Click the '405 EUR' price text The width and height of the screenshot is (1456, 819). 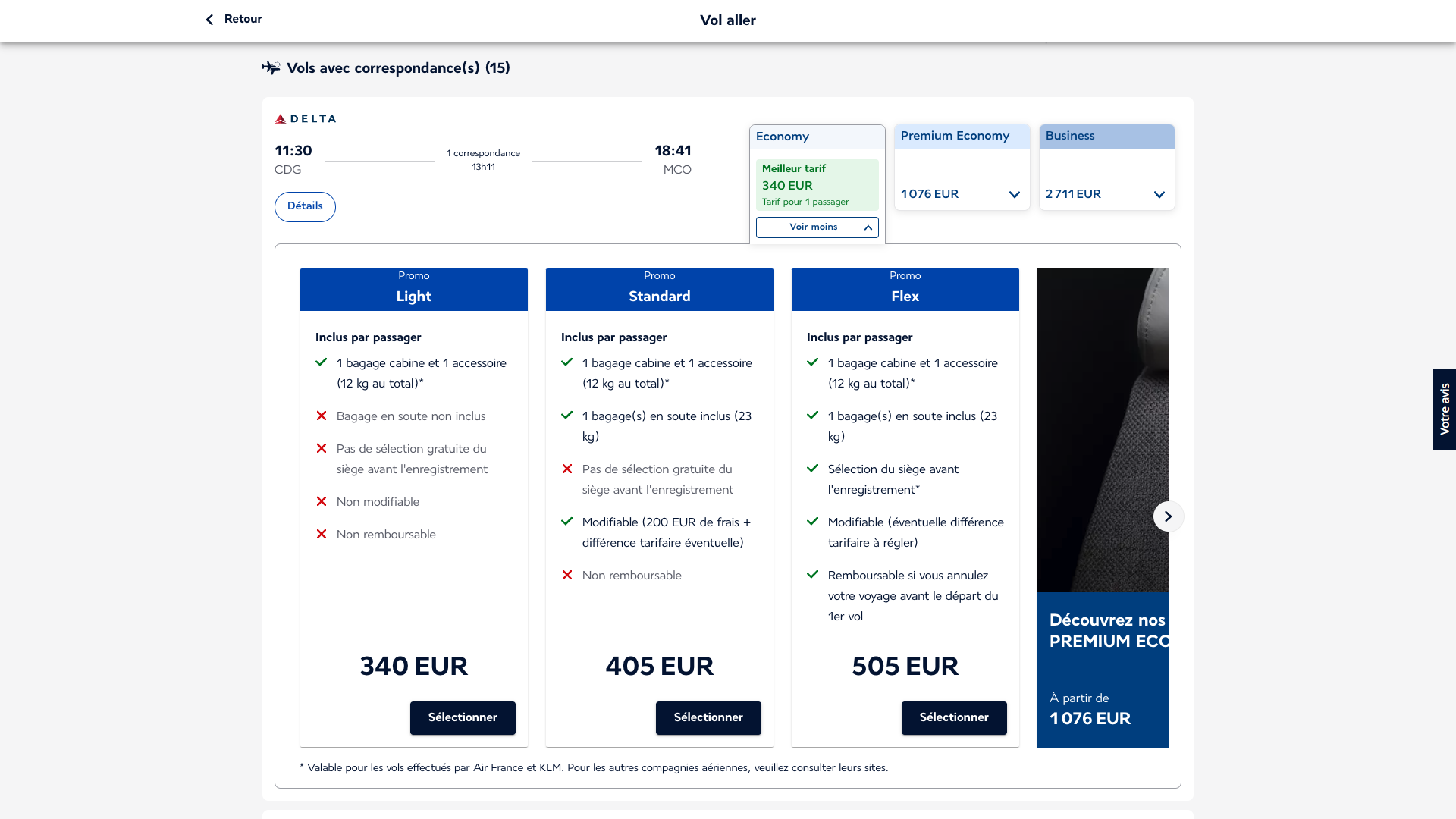tap(660, 667)
